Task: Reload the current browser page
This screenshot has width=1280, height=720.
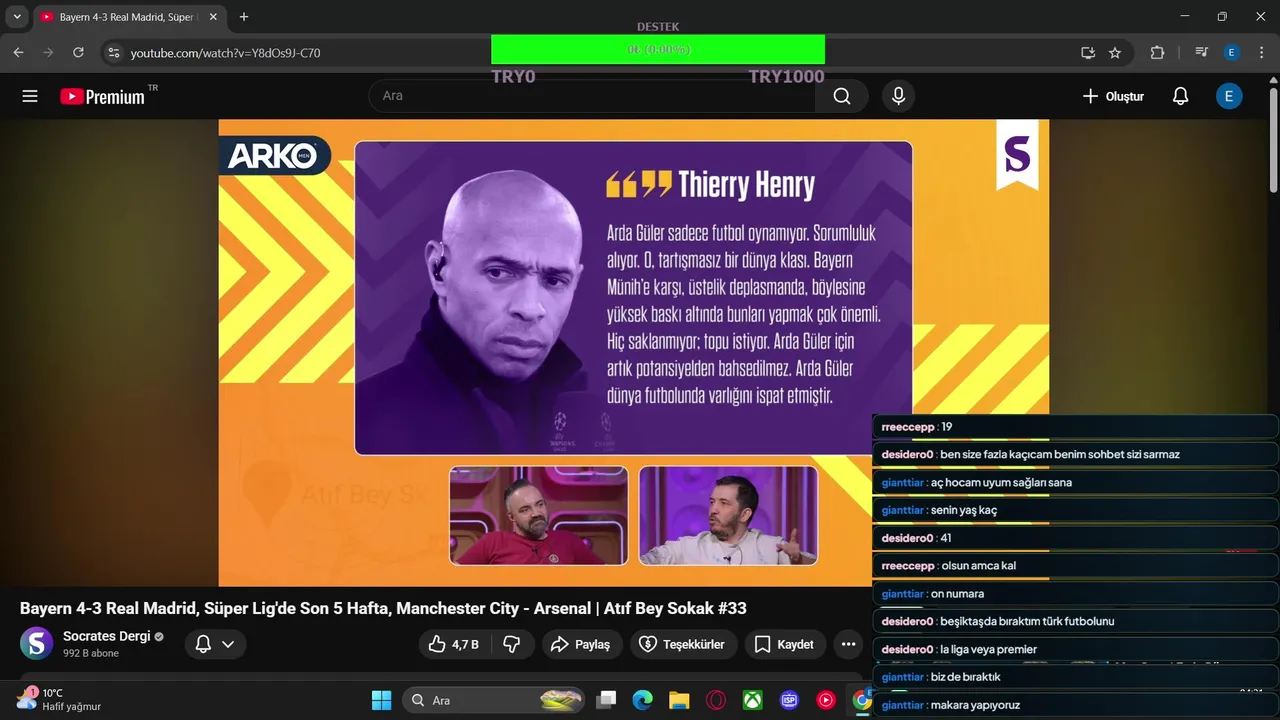Action: [x=79, y=52]
